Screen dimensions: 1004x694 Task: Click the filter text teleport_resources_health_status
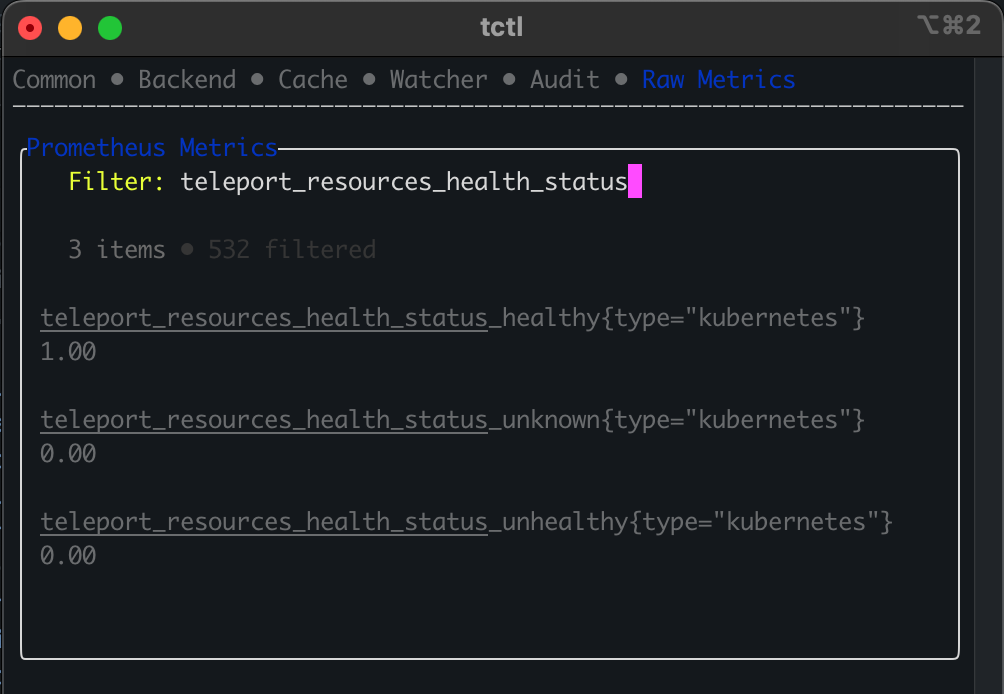[x=403, y=183]
